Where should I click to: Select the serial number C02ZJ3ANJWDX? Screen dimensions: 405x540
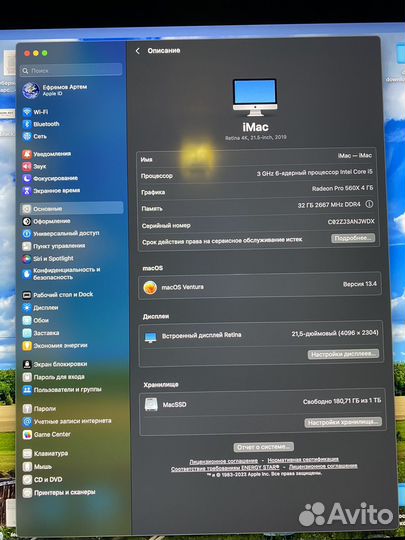(x=351, y=221)
